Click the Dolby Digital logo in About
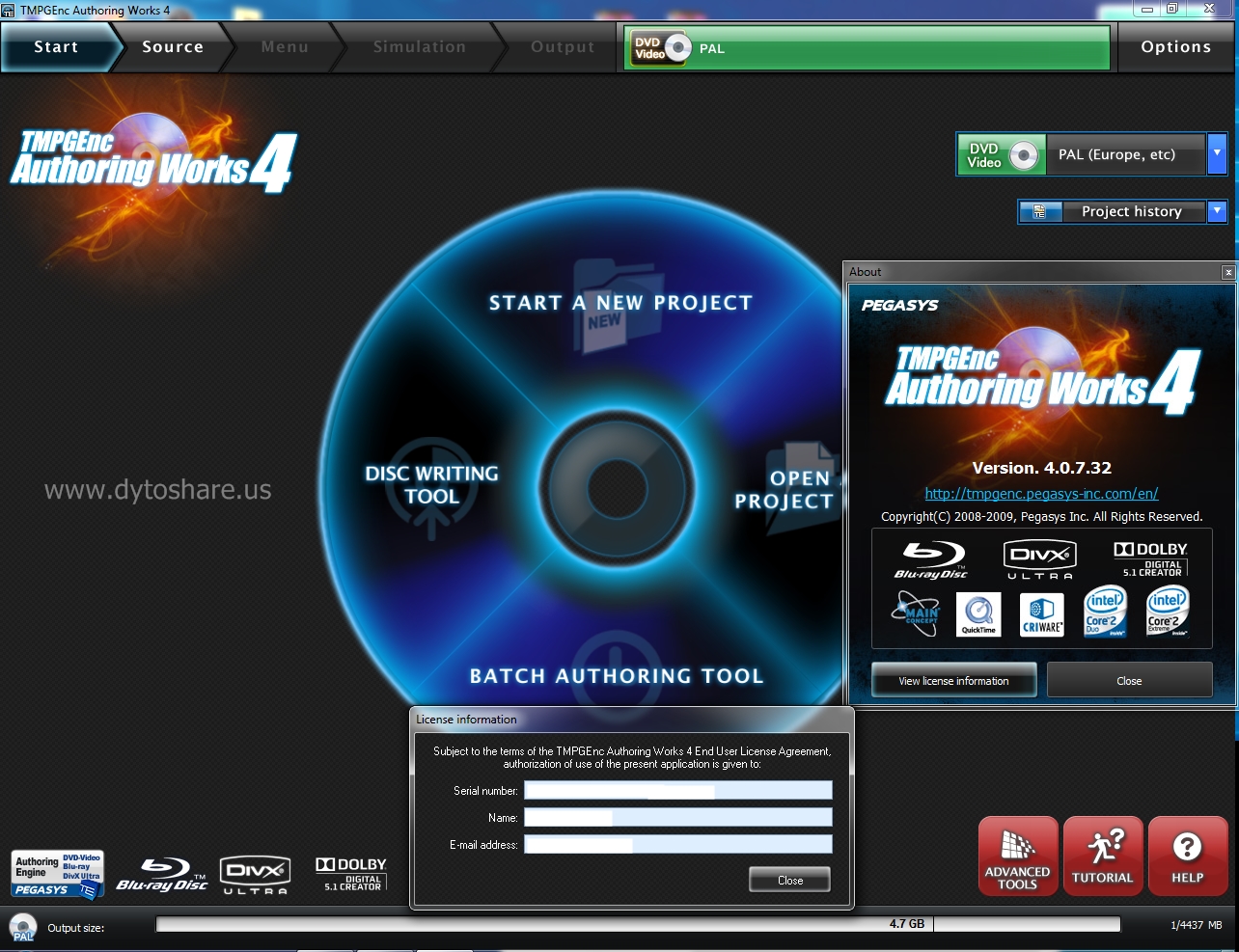This screenshot has width=1239, height=952. point(1151,559)
